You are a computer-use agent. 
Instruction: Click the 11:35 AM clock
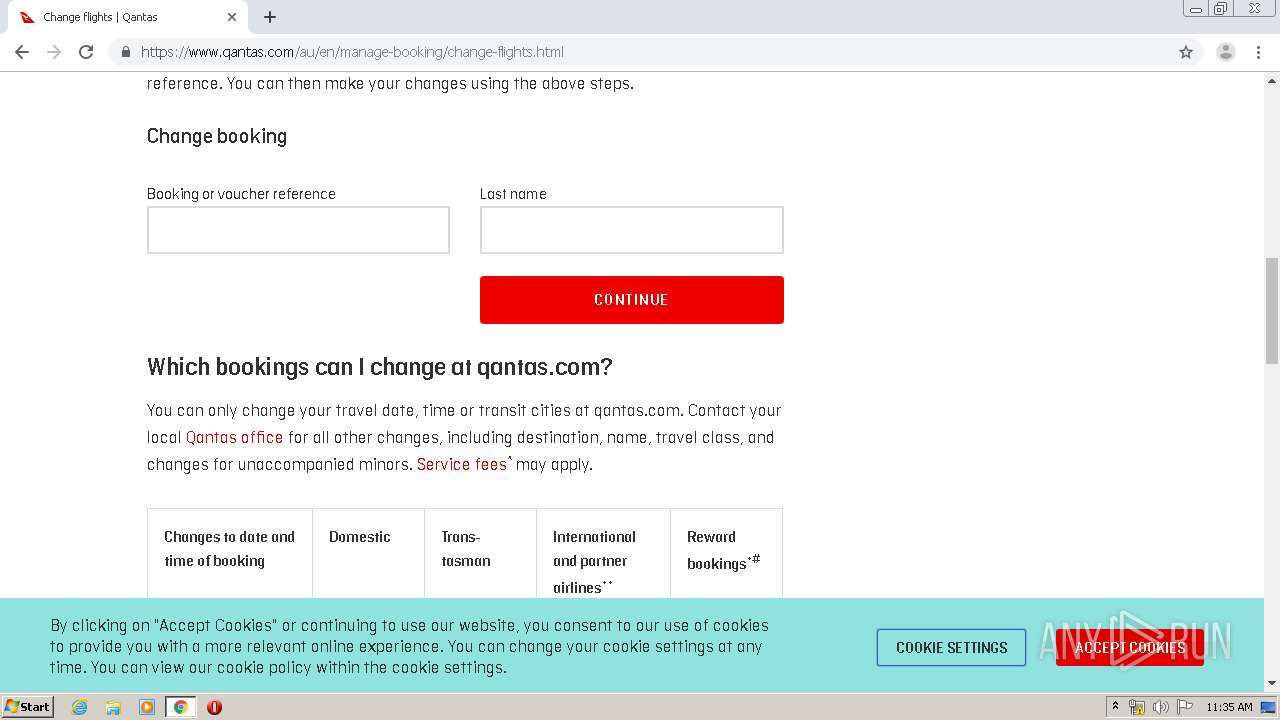(x=1229, y=707)
